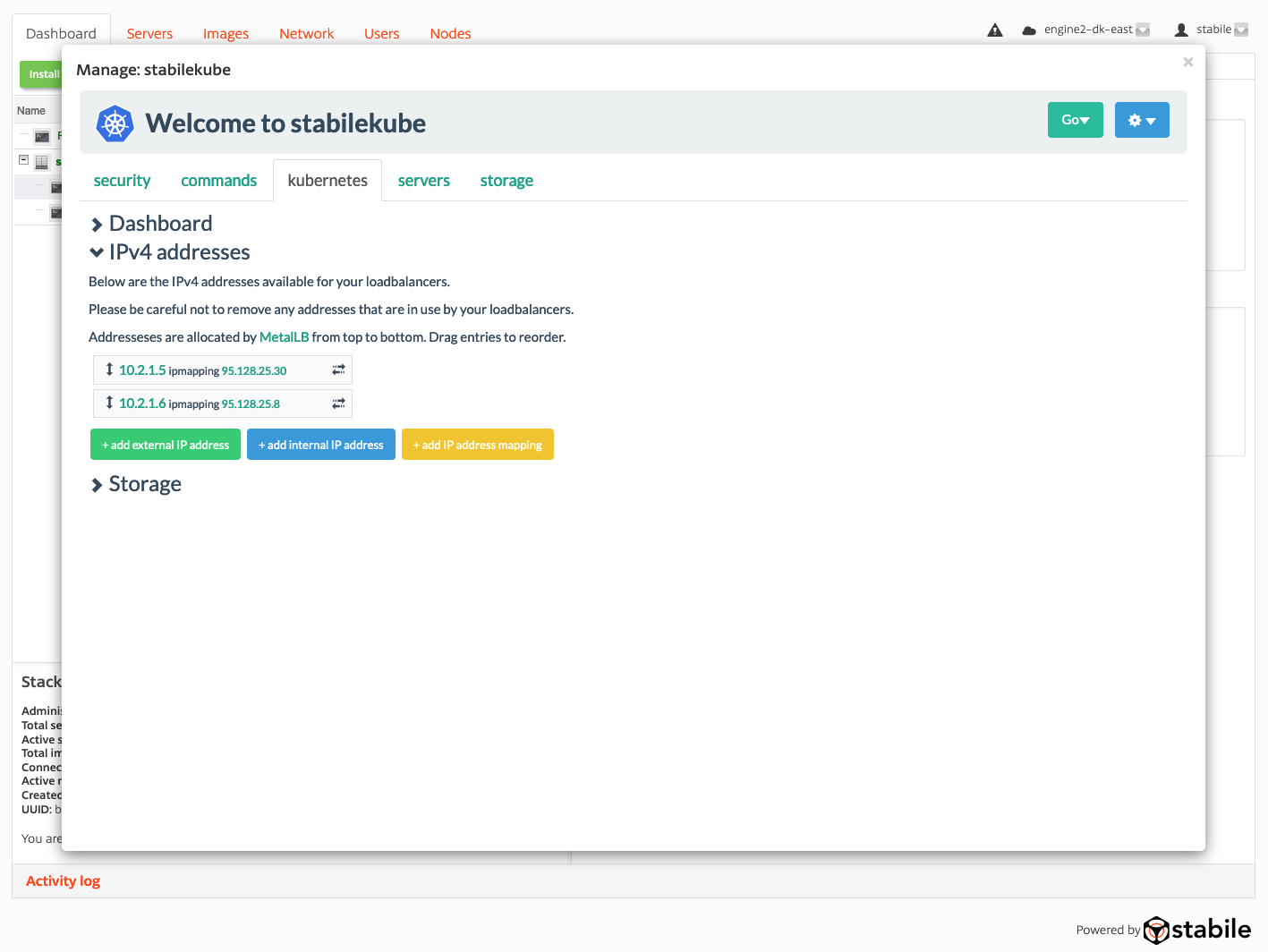Screen dimensions: 1268x952
Task: Open the Users top navigation tab
Action: pos(381,34)
